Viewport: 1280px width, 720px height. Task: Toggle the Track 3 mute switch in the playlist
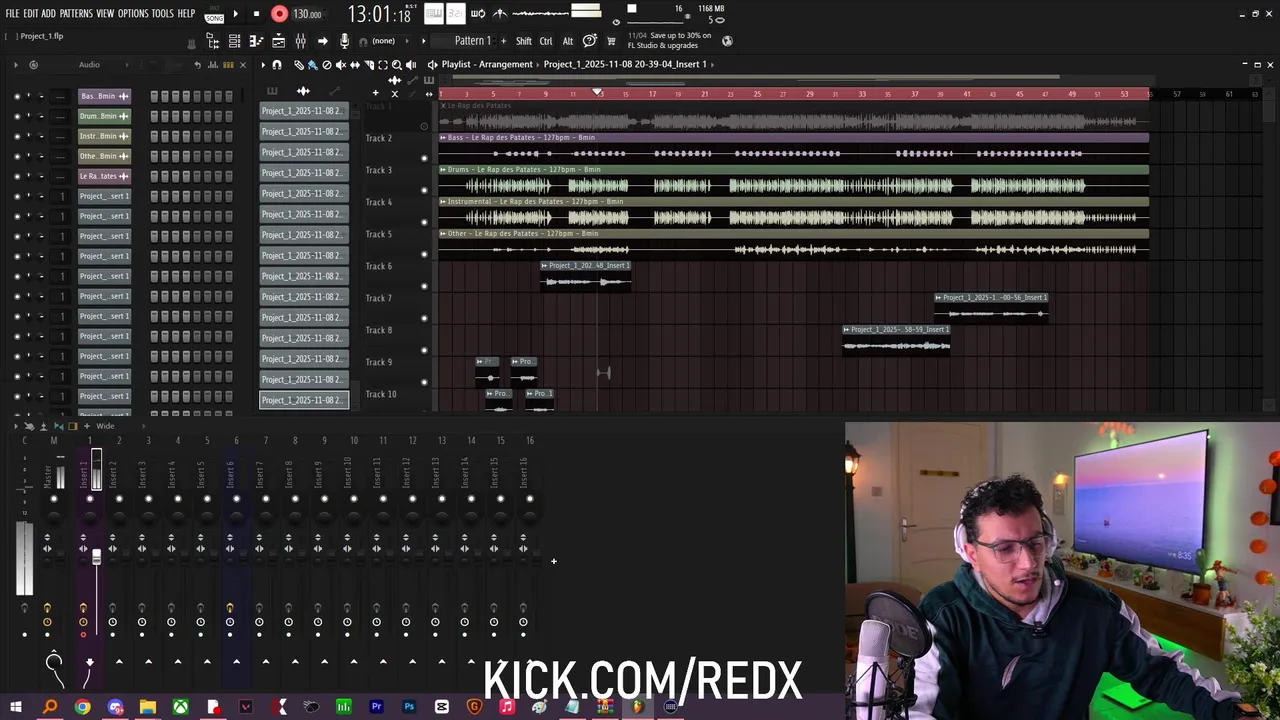[x=424, y=190]
